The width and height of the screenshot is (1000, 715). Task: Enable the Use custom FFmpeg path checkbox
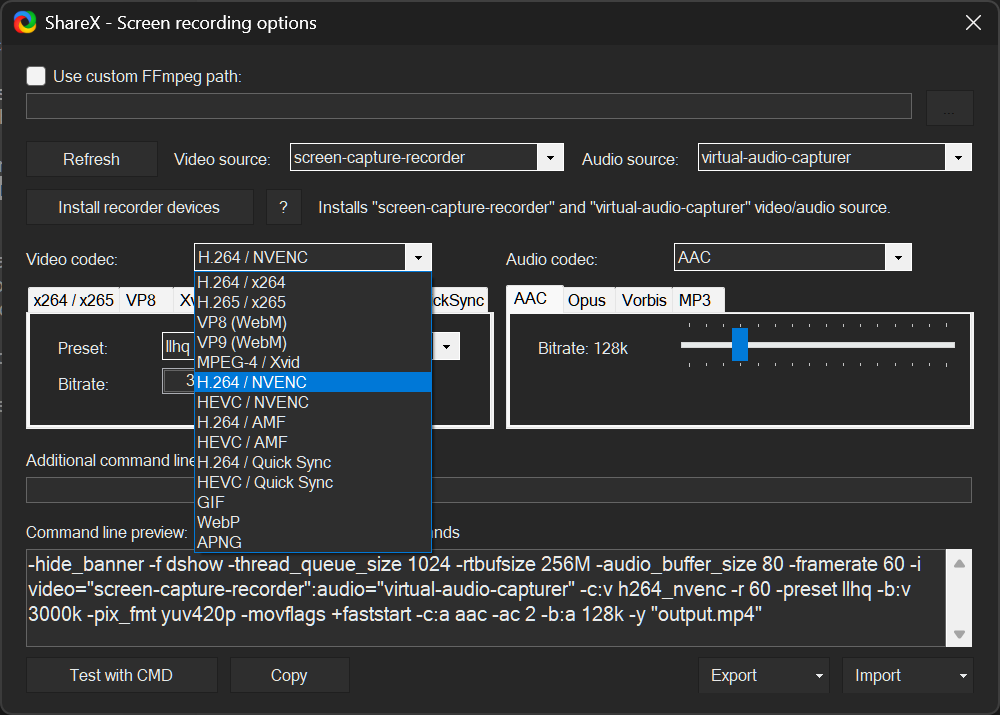click(37, 76)
